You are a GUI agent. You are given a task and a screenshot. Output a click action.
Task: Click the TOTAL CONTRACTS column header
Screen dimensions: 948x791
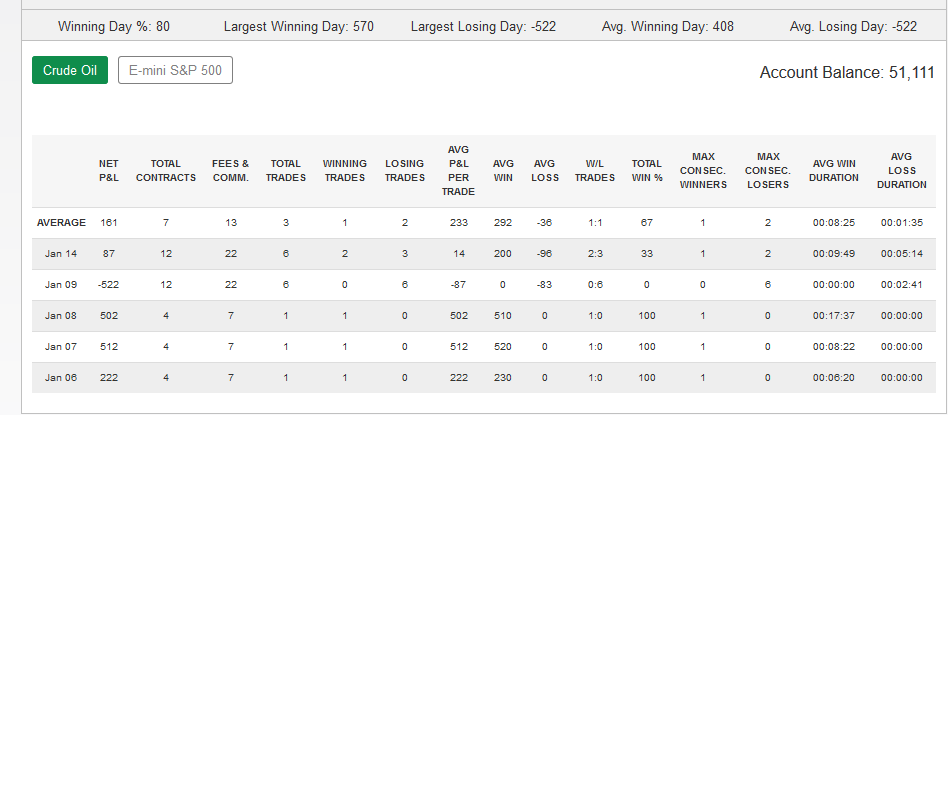(x=166, y=171)
